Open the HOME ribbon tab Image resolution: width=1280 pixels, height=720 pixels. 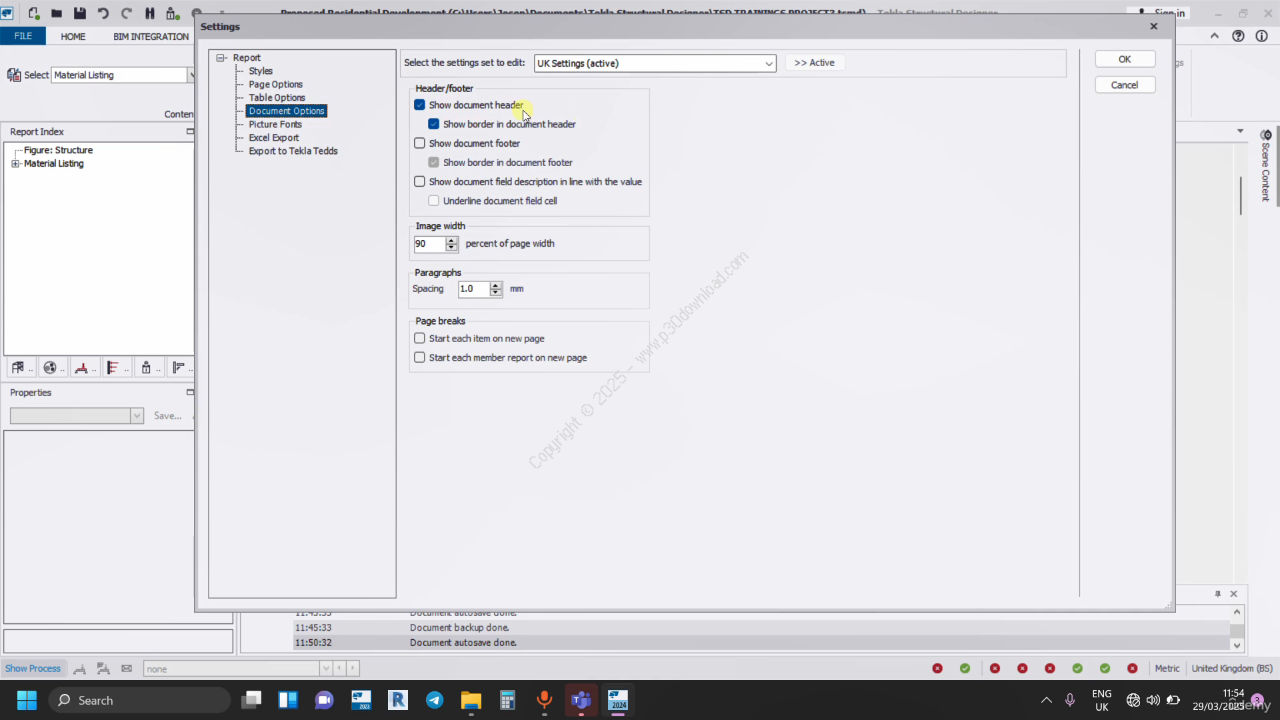click(73, 36)
